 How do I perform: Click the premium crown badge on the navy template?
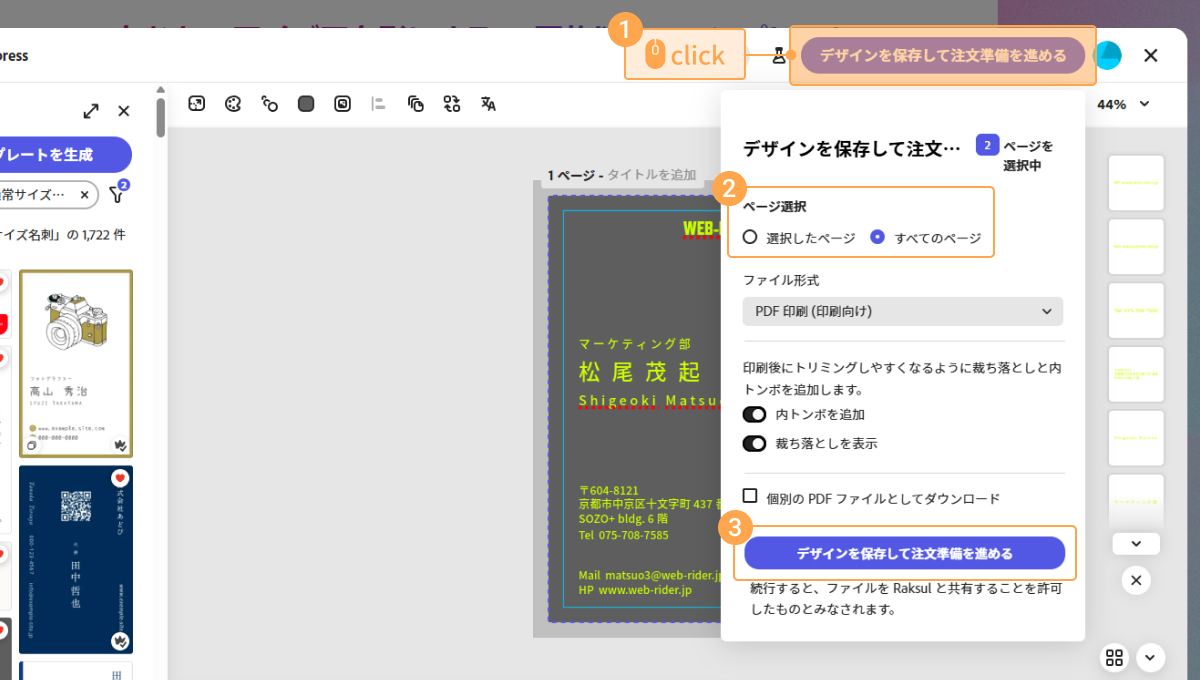(118, 641)
